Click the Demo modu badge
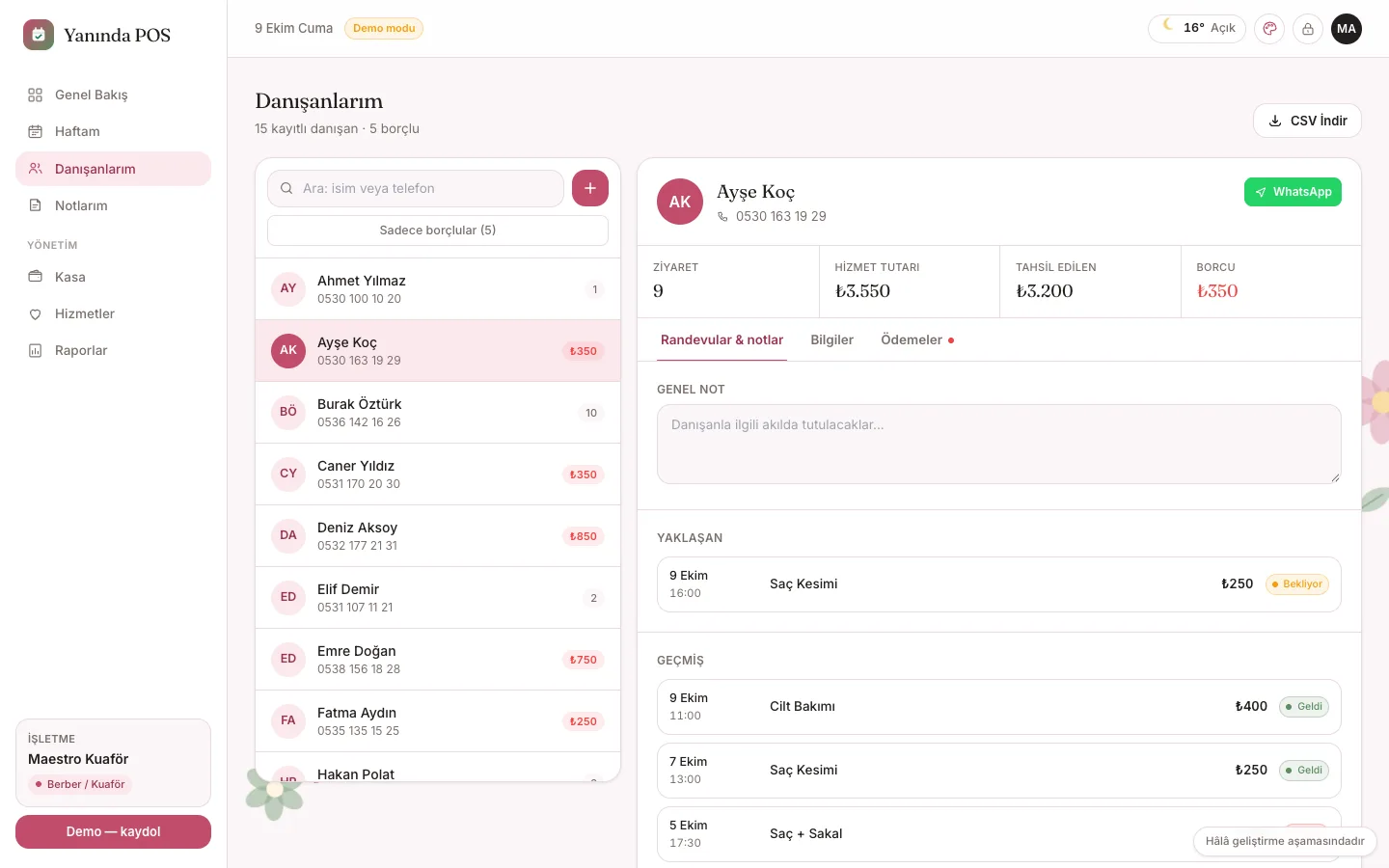 (384, 28)
